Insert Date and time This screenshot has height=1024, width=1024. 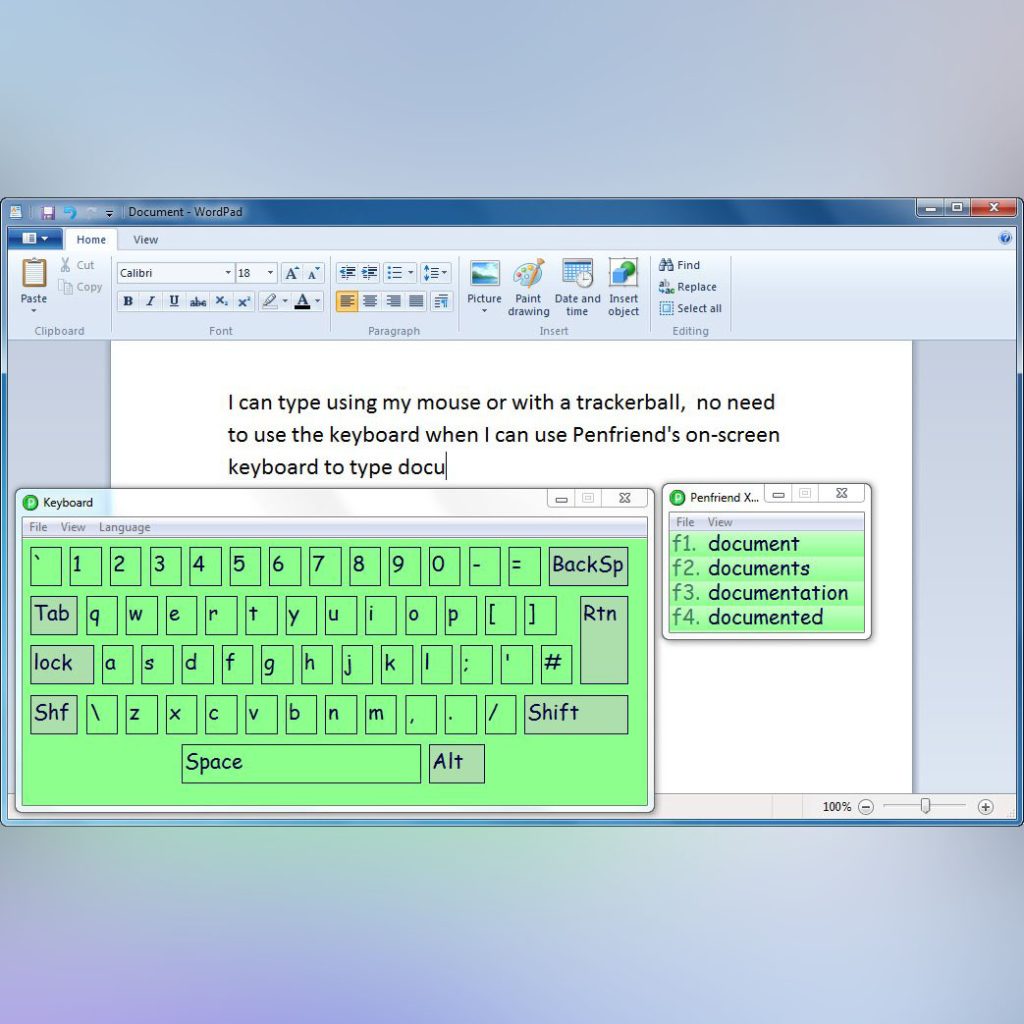click(577, 287)
